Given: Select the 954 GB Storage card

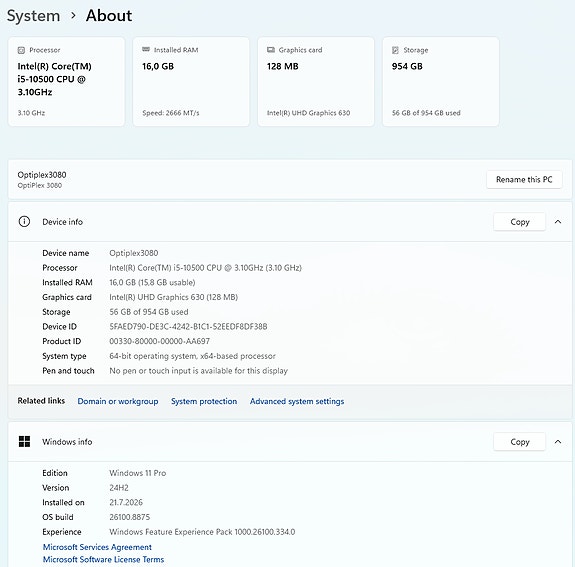Looking at the screenshot, I should (x=441, y=81).
